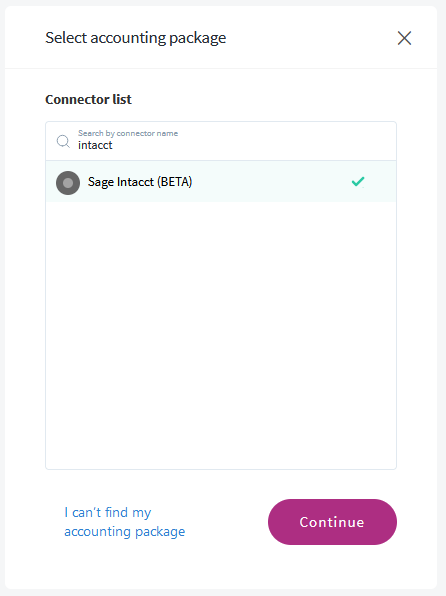The width and height of the screenshot is (446, 596).
Task: Click the Sage Intacct round logo icon
Action: tap(68, 183)
